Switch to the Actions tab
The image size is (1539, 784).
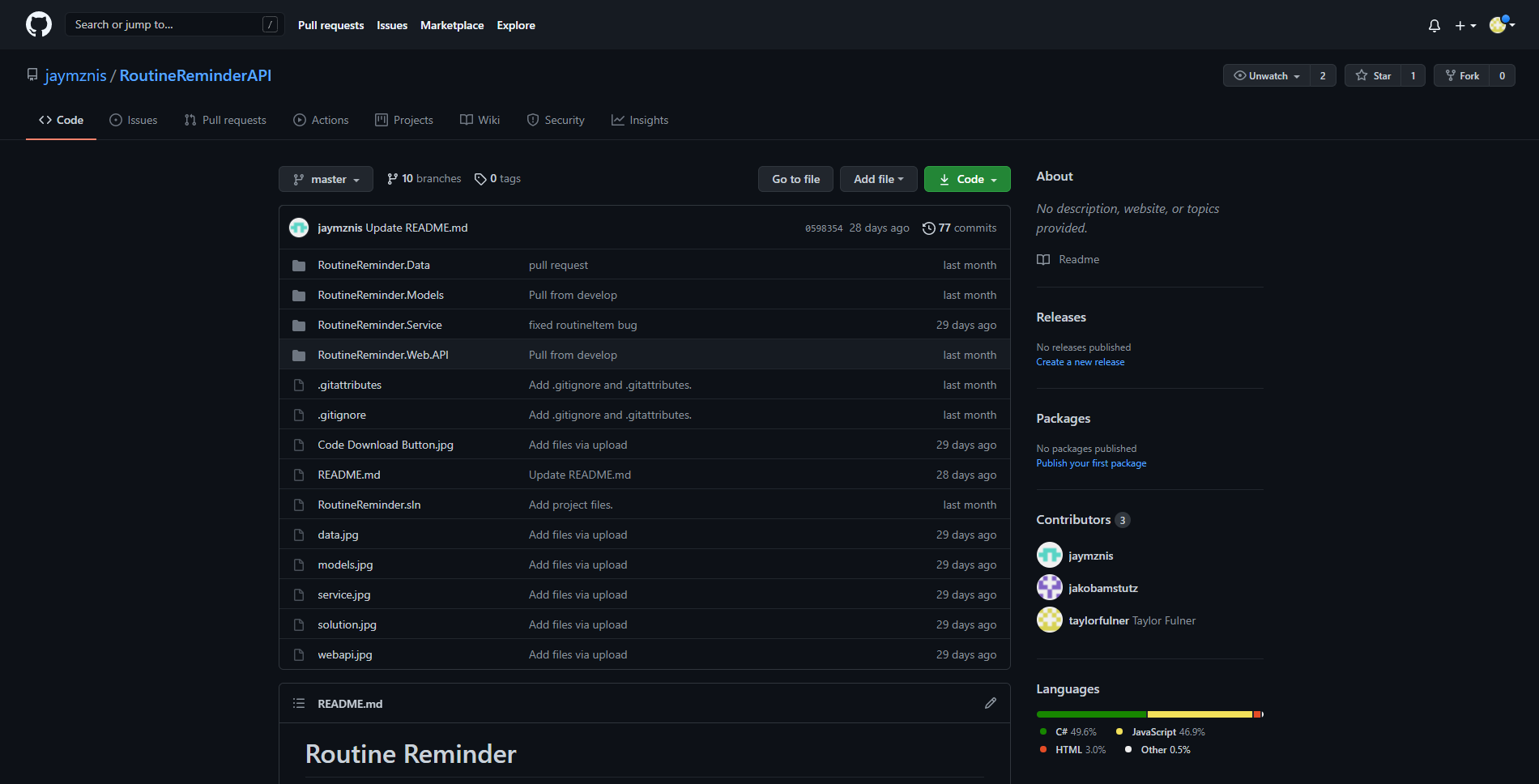321,120
